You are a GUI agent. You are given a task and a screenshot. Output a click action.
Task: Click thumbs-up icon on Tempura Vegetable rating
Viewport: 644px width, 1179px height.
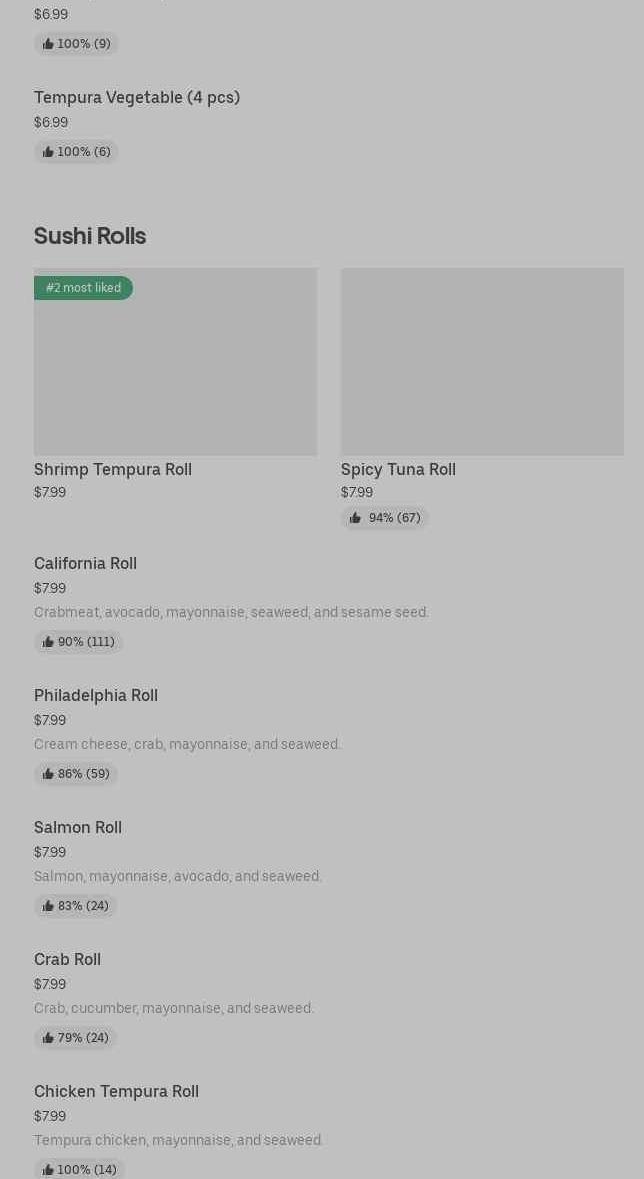click(48, 152)
